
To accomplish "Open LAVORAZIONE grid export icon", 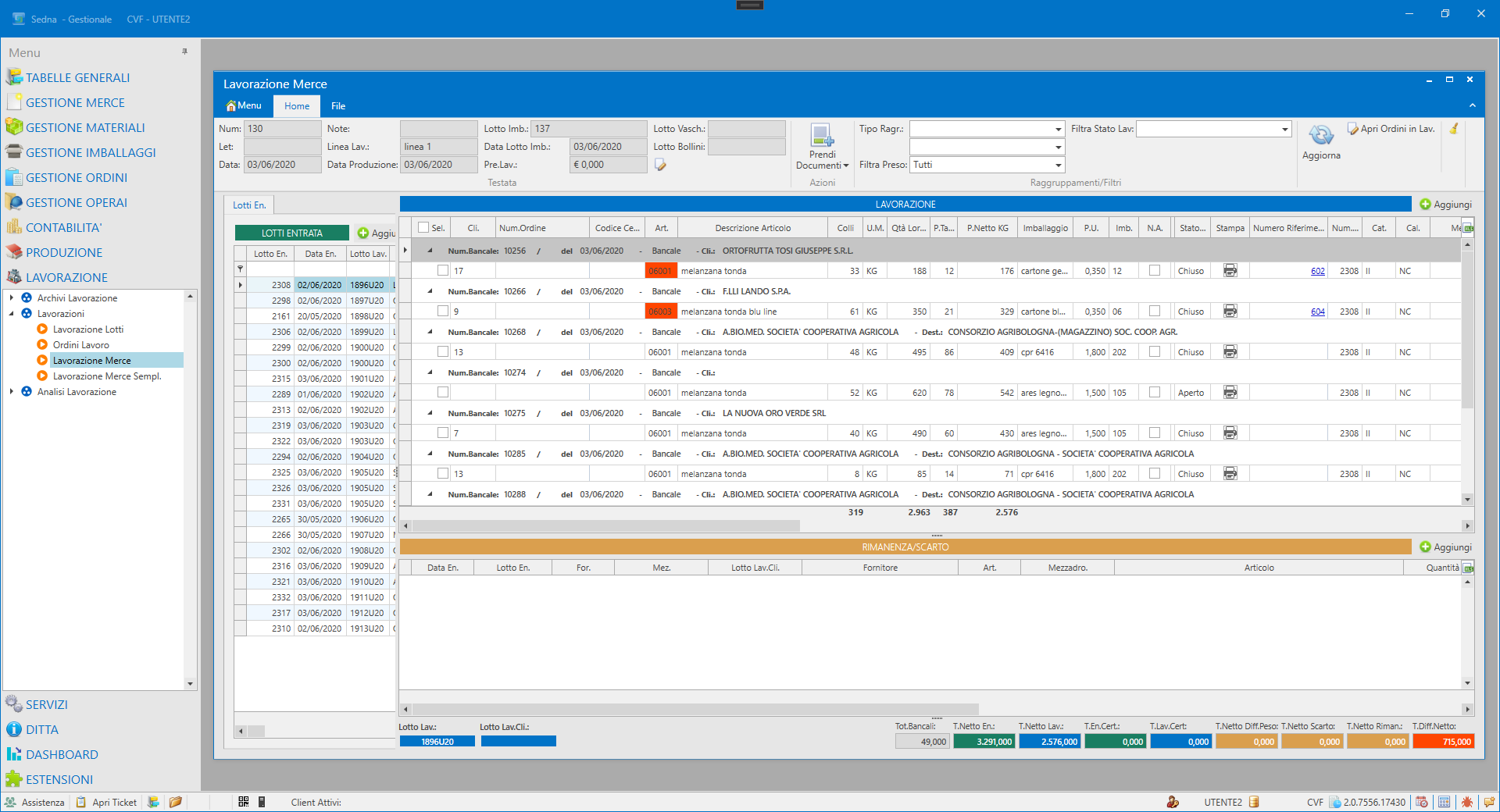I will point(1468,228).
